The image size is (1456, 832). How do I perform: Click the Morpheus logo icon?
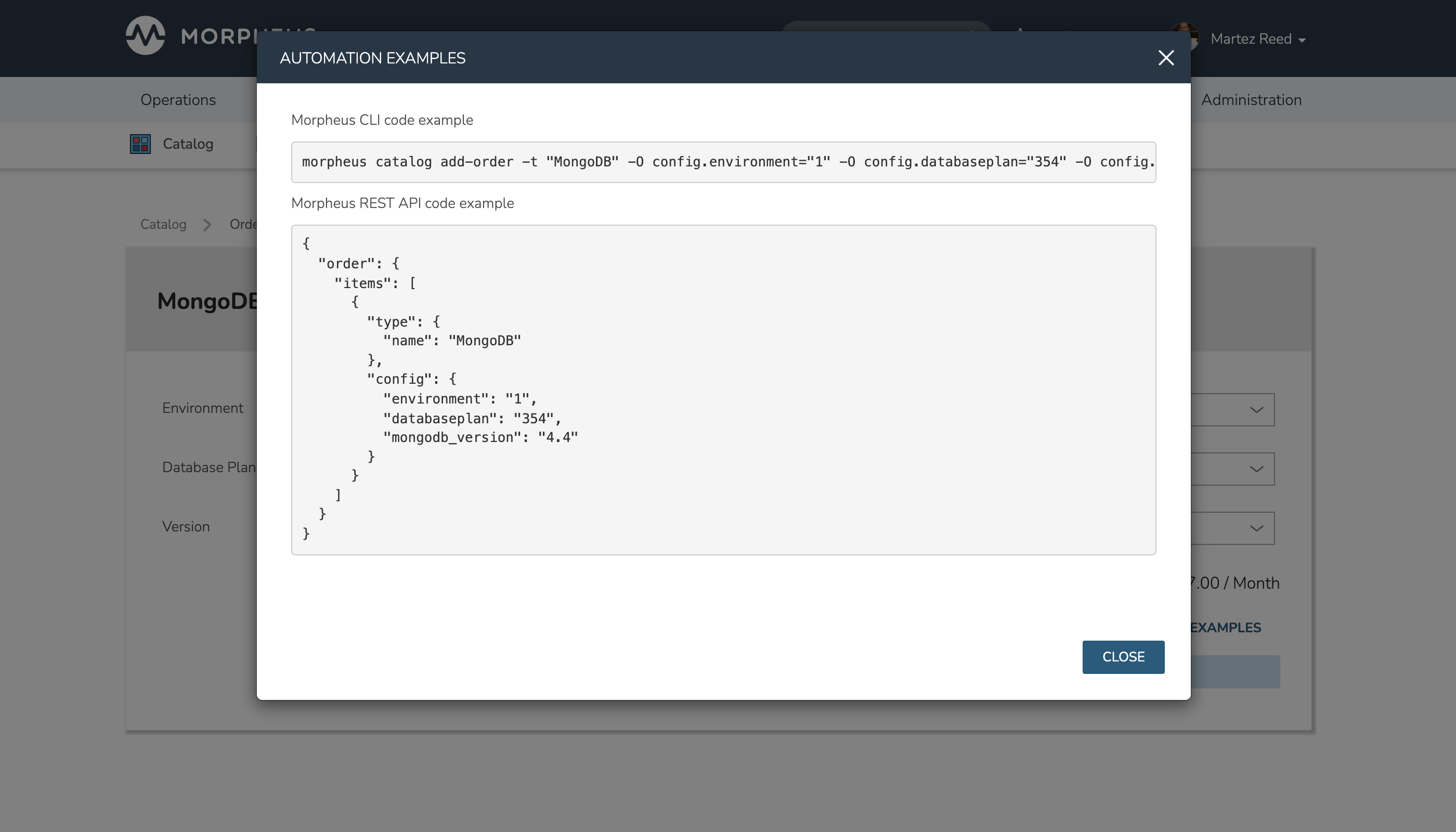tap(145, 35)
